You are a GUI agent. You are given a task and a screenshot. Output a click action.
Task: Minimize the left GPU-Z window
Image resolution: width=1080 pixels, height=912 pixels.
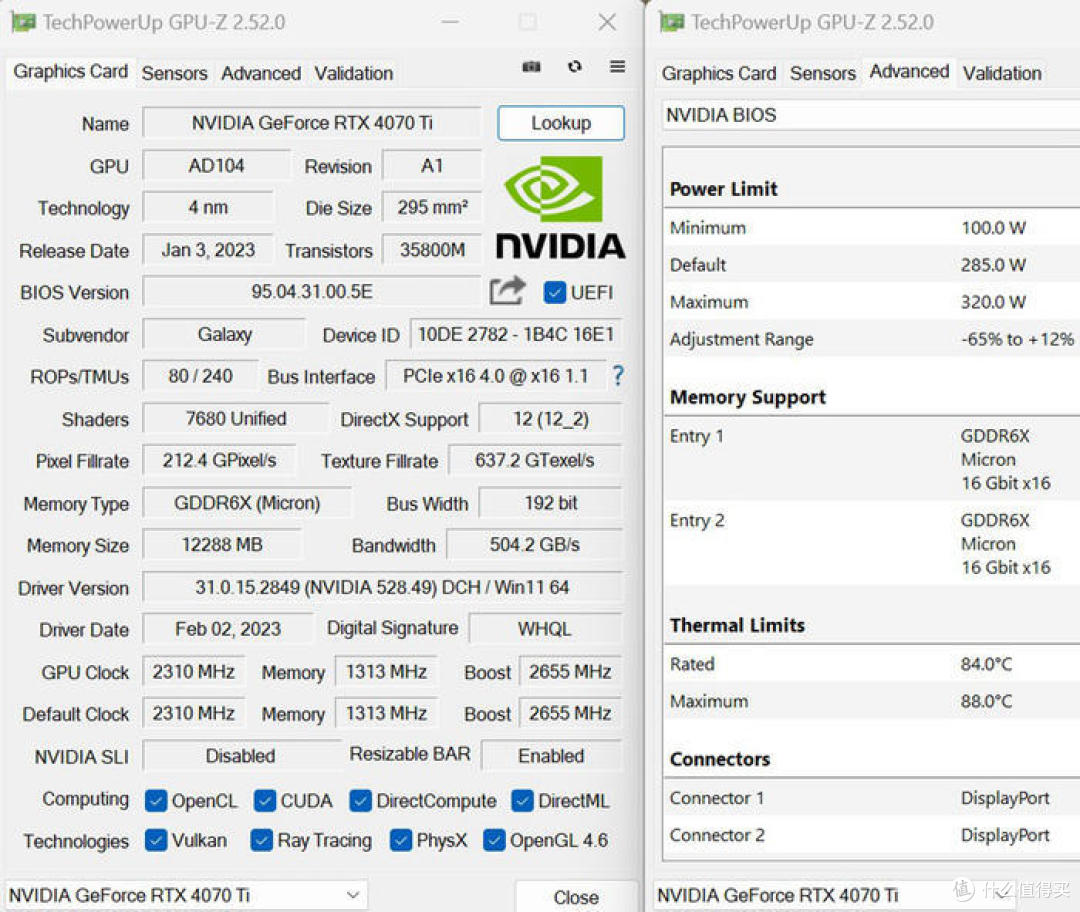[450, 22]
